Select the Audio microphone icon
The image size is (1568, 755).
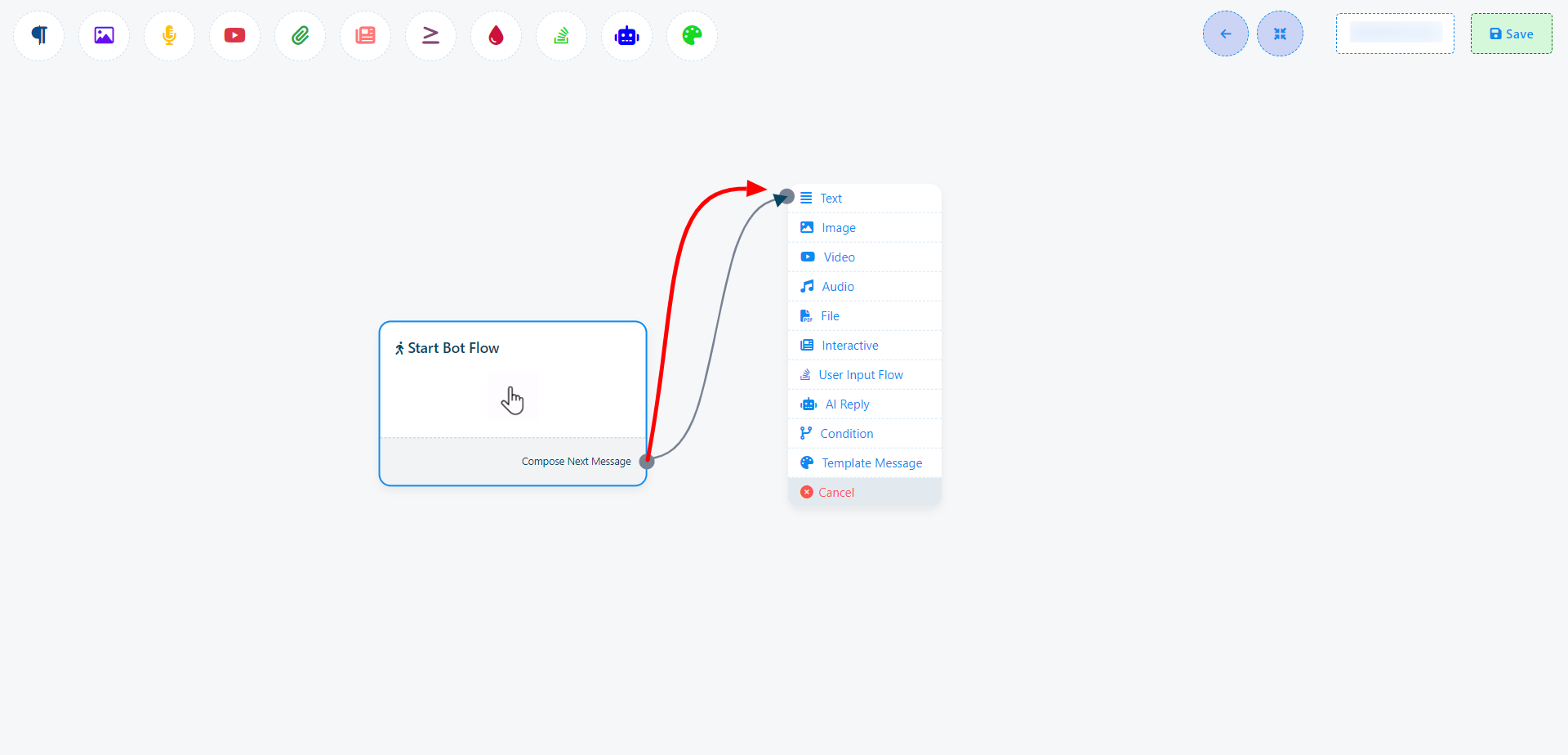pos(169,35)
